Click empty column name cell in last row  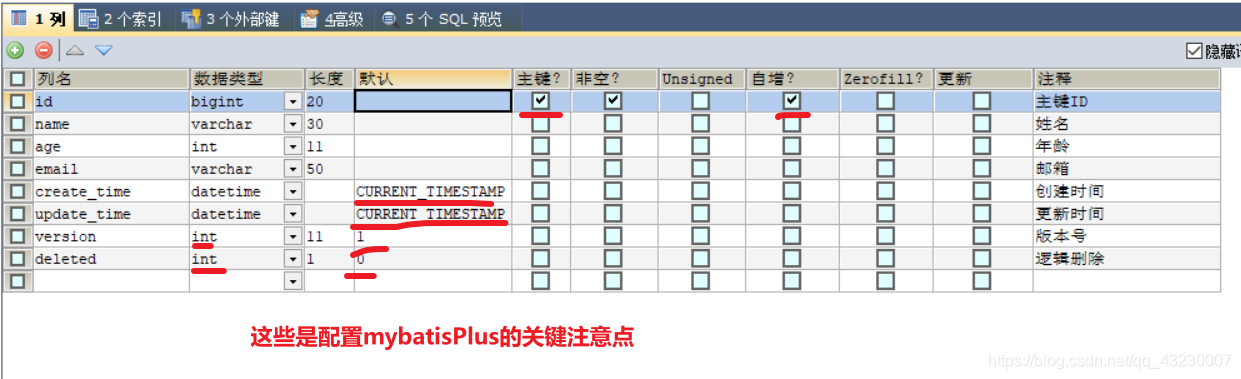pyautogui.click(x=110, y=282)
